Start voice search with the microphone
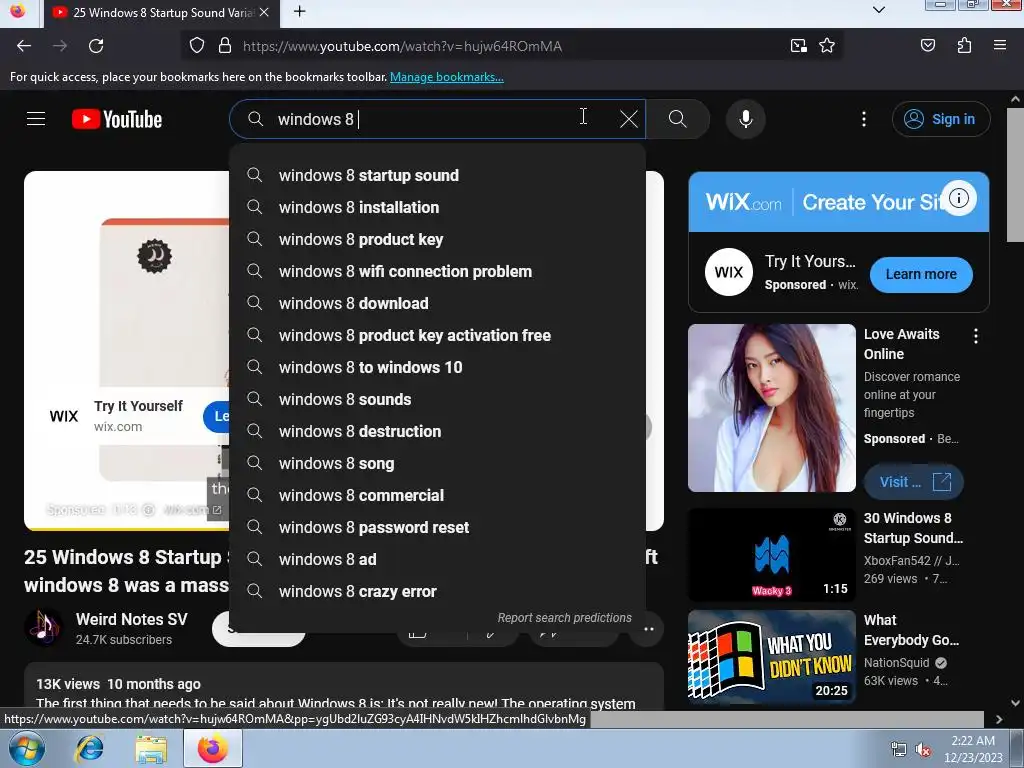 [746, 119]
